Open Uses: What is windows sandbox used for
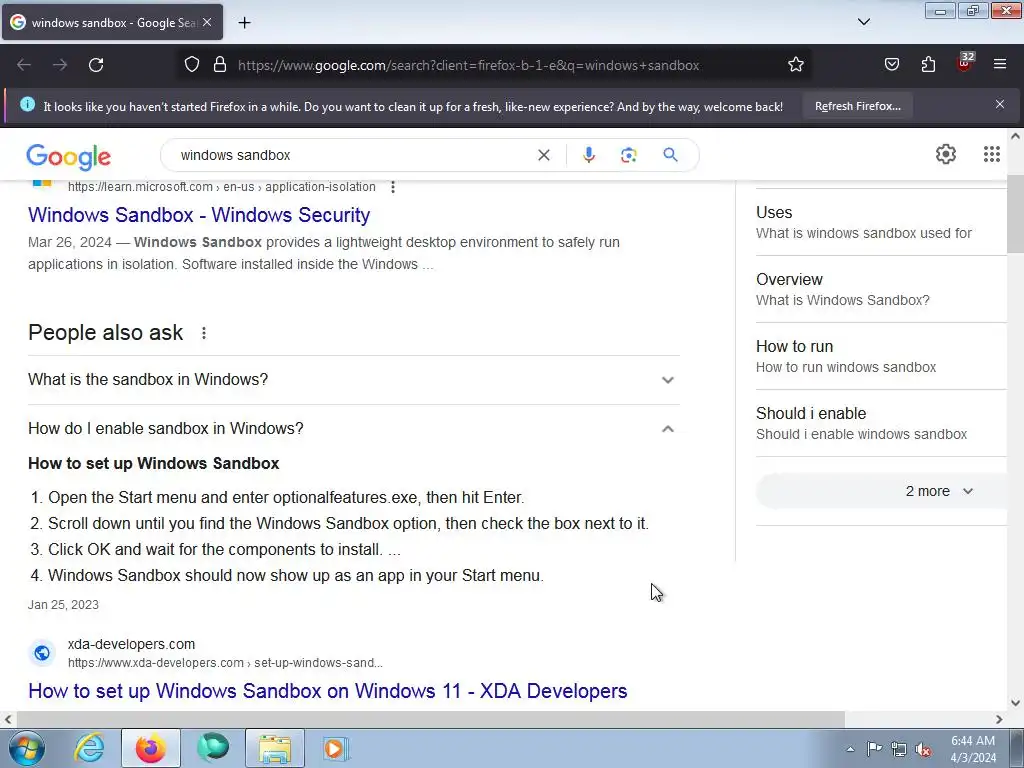1024x768 pixels. point(880,222)
